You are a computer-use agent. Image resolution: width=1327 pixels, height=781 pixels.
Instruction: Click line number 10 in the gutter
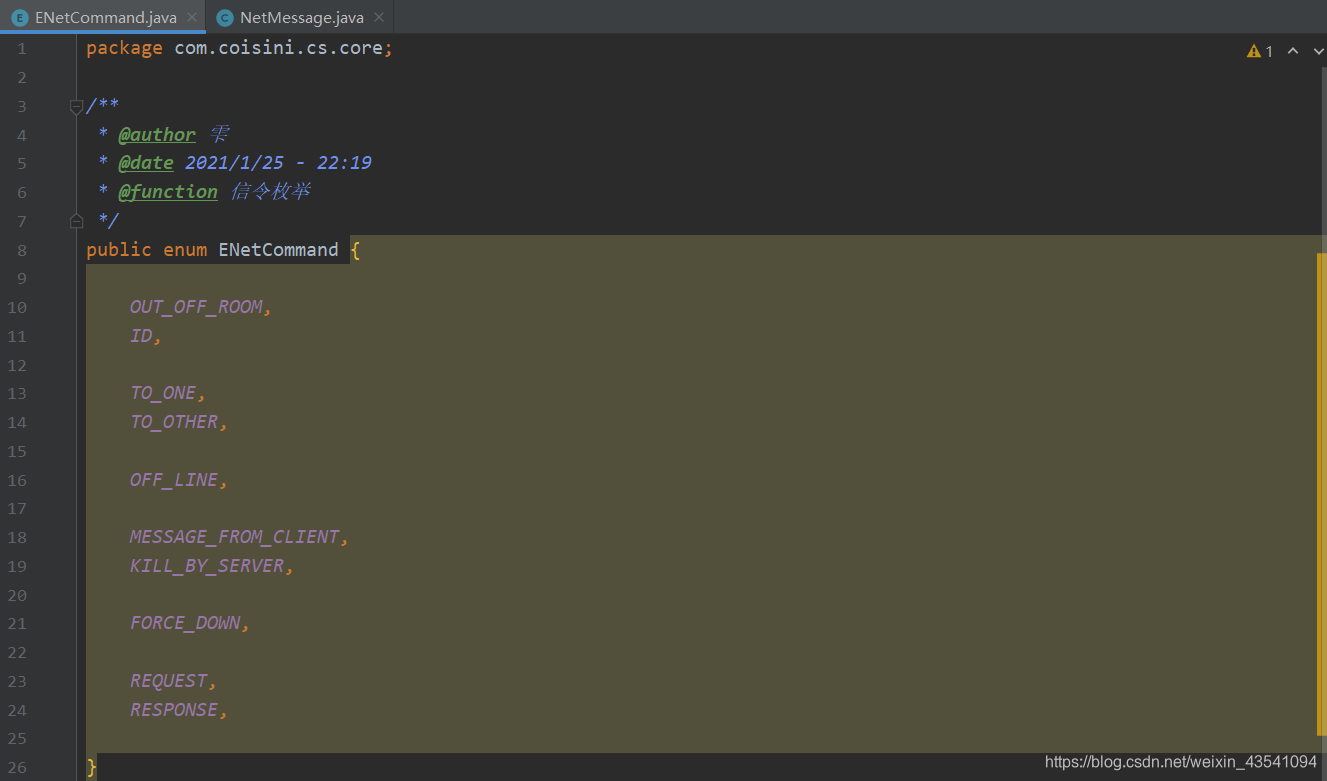click(x=17, y=307)
